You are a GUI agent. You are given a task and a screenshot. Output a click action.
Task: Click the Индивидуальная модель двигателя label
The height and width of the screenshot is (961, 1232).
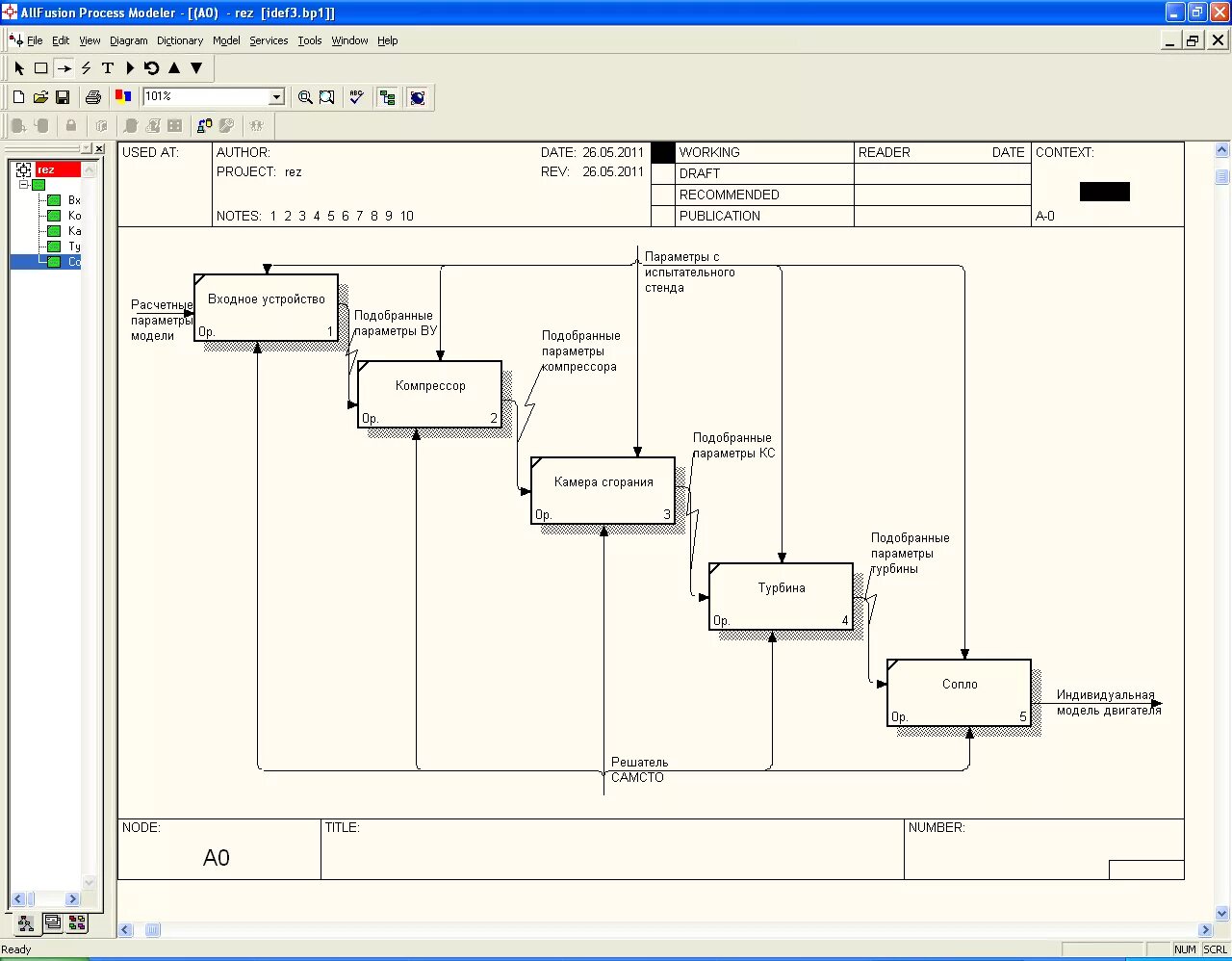pos(1109,702)
